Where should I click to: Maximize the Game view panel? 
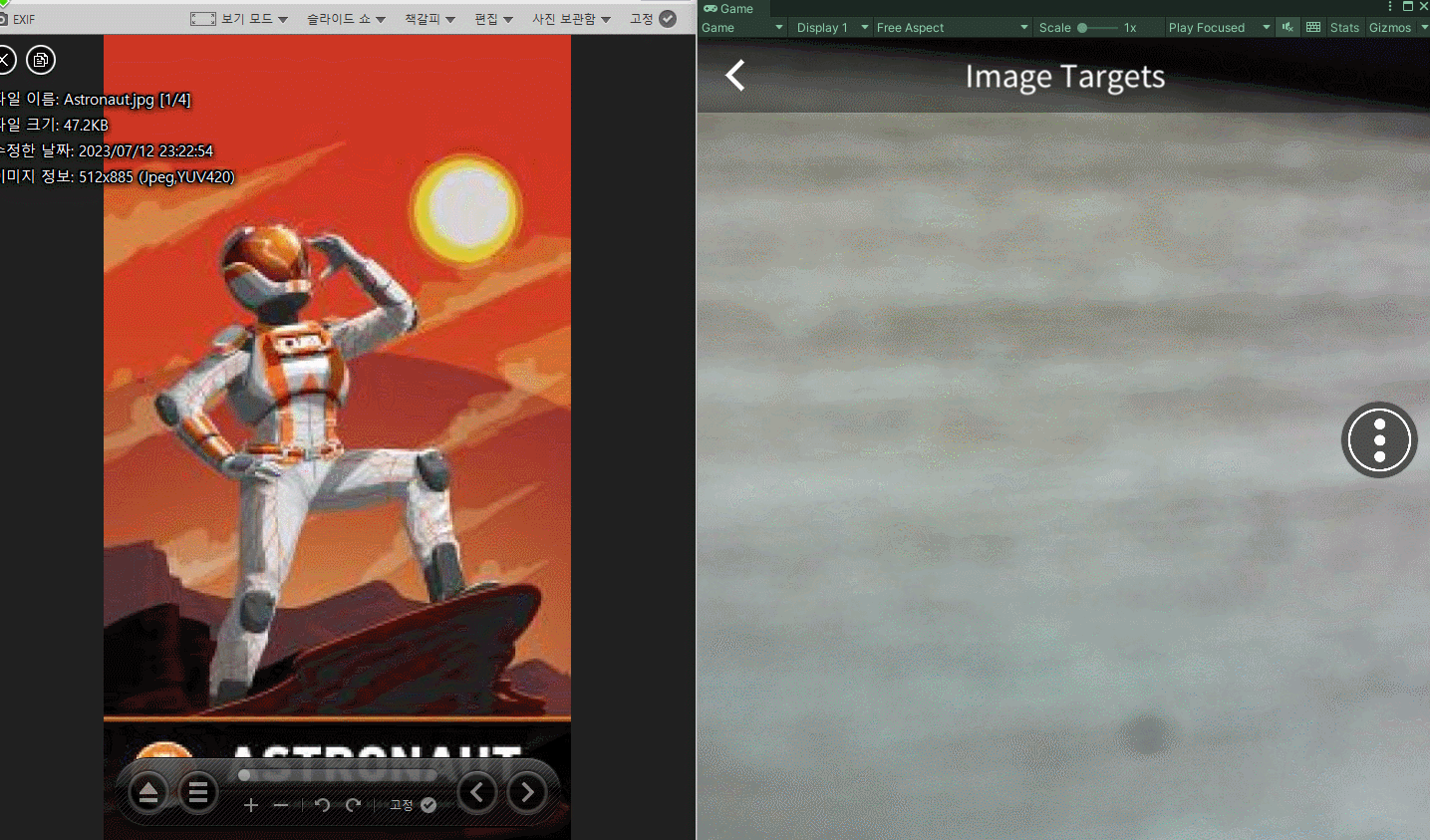(x=1408, y=7)
